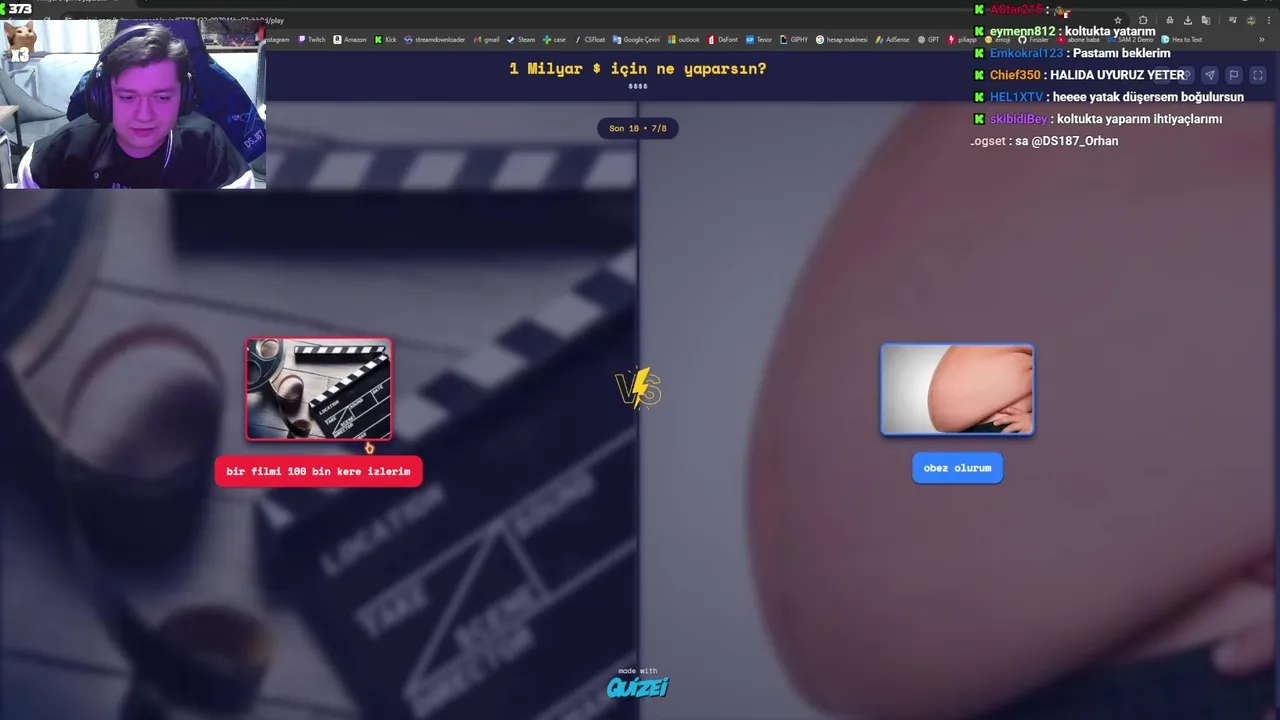Open the translate page icon

coord(1206,20)
